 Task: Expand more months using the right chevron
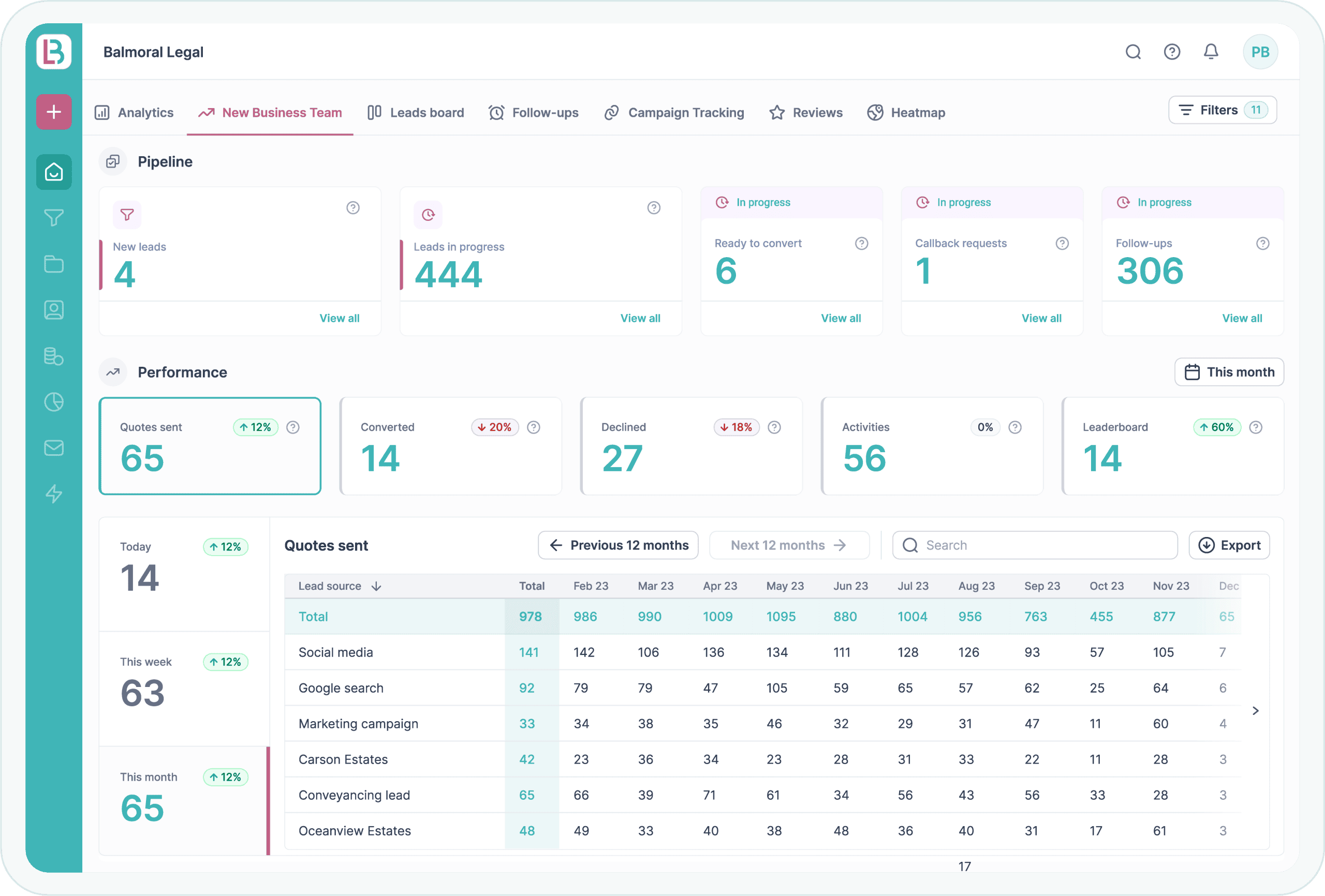pos(1255,710)
